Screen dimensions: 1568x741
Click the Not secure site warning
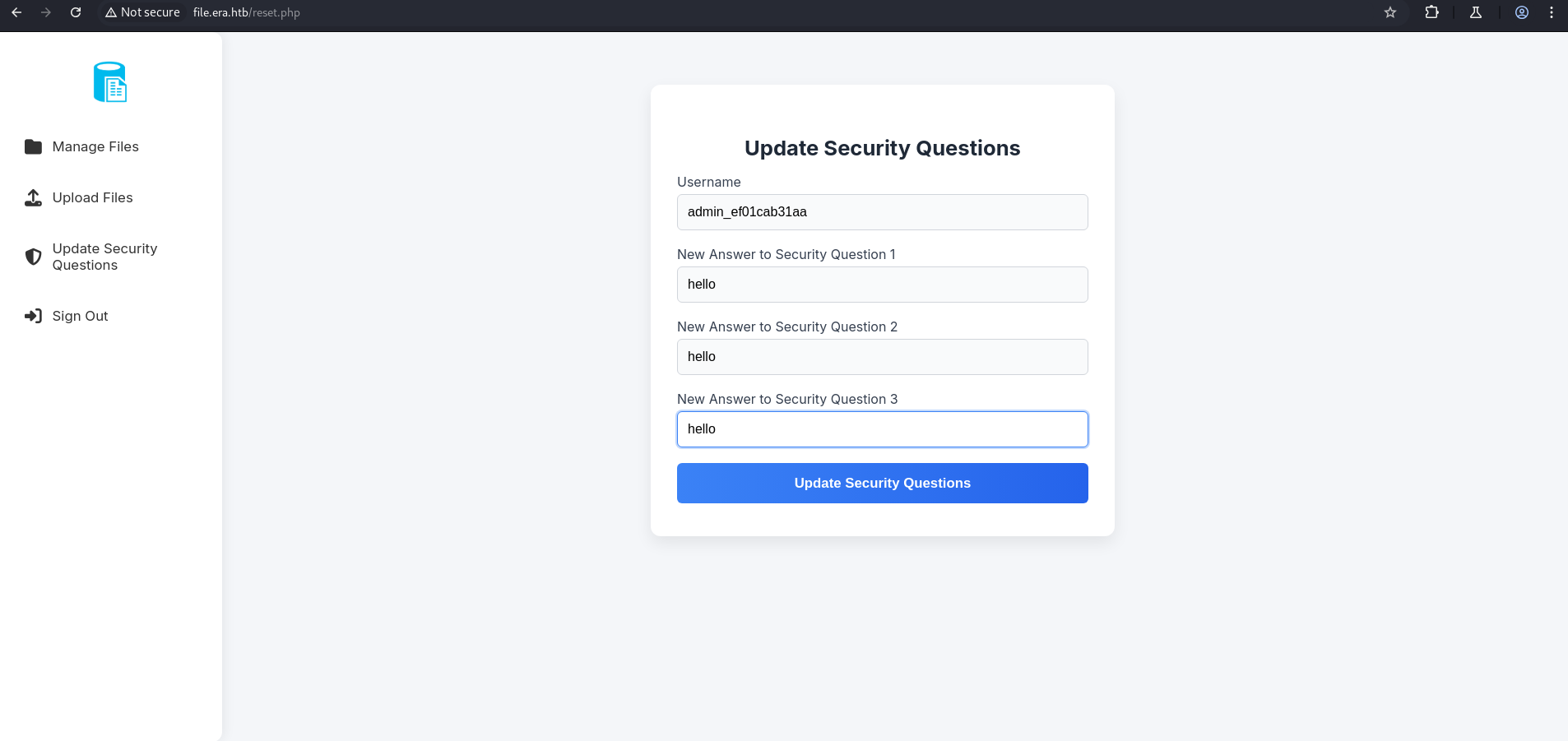(142, 12)
